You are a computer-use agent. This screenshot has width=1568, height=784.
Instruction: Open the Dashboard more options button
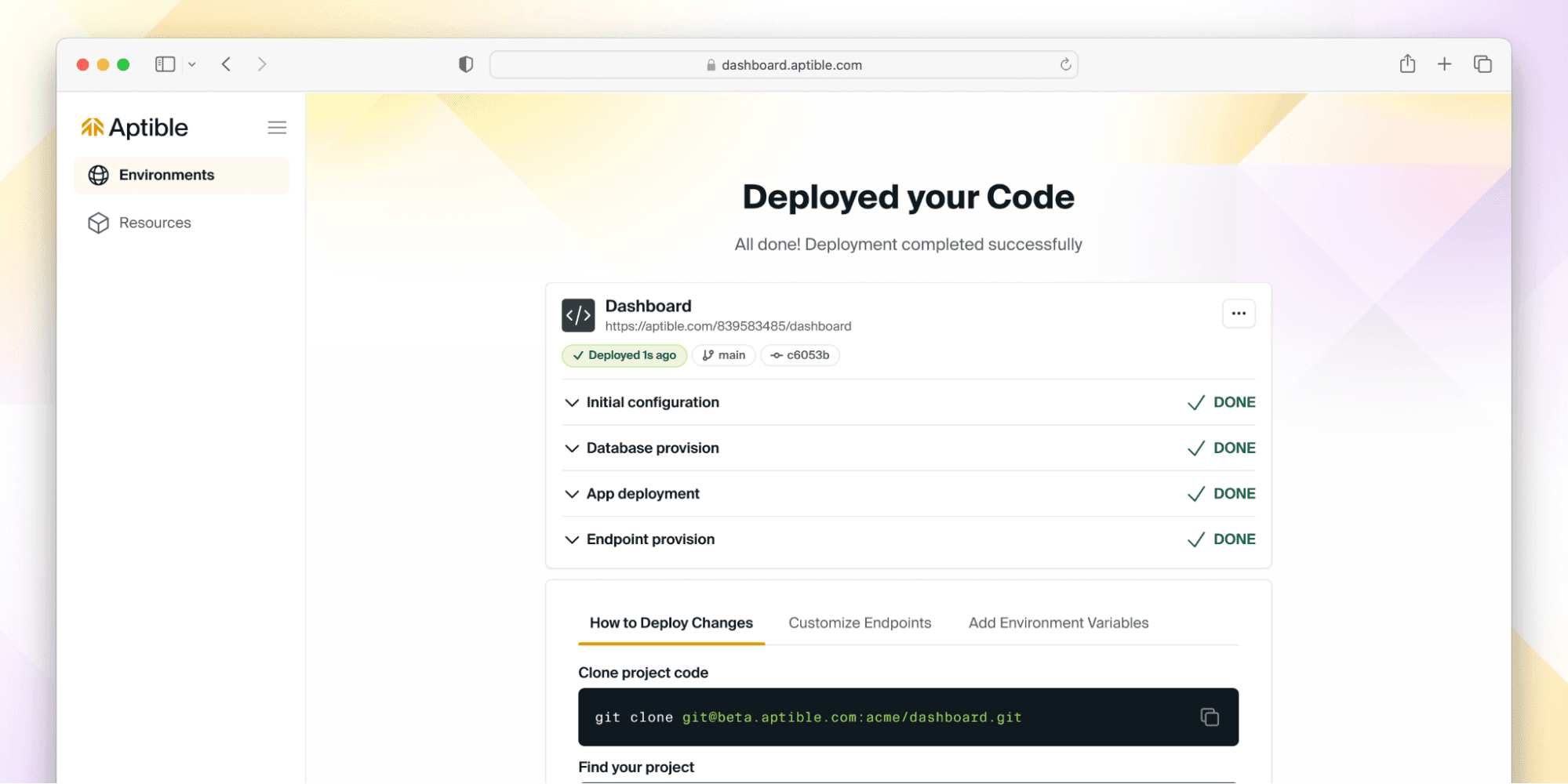point(1239,314)
